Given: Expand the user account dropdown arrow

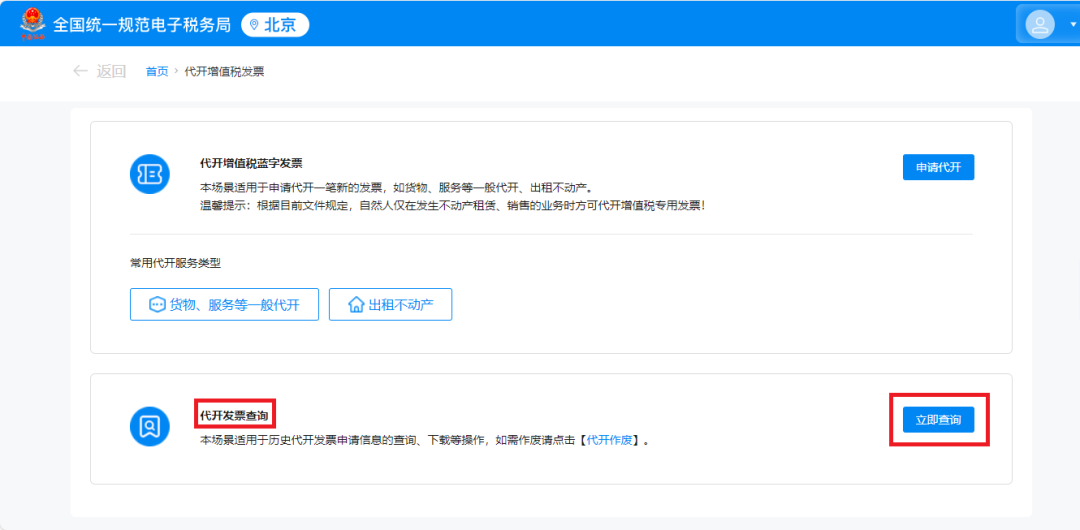Looking at the screenshot, I should point(1072,25).
